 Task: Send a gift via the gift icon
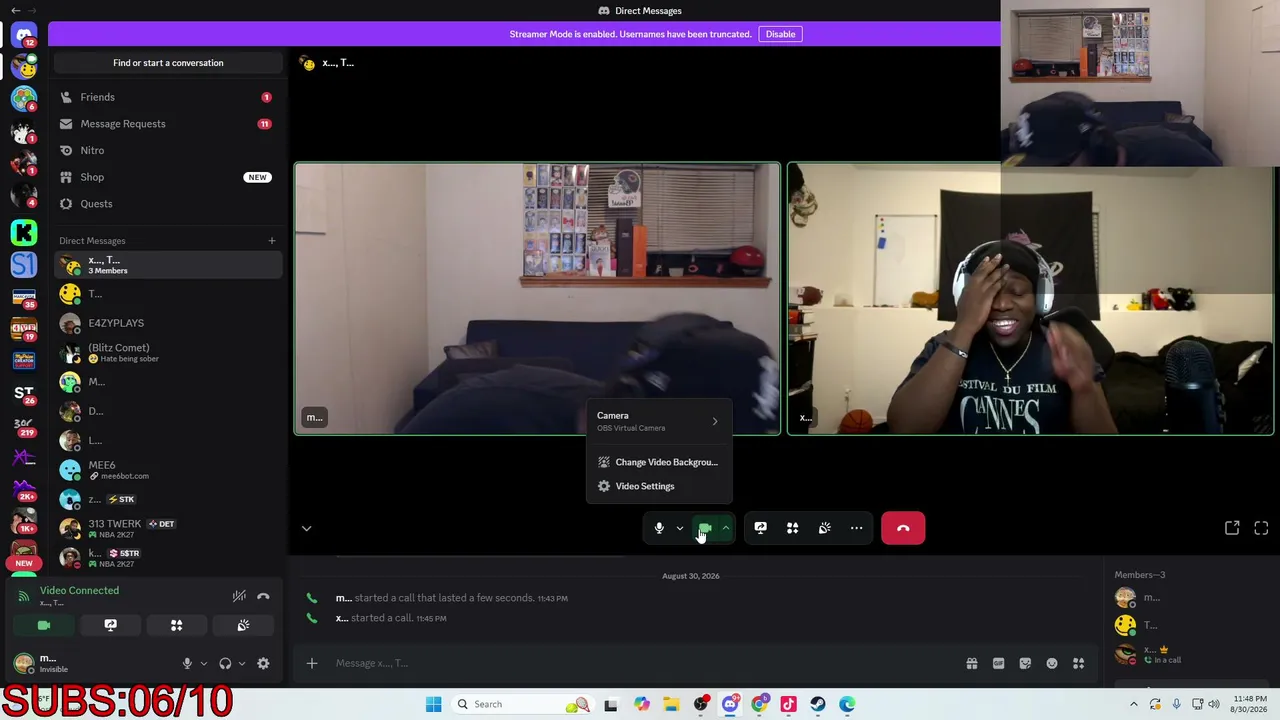point(971,663)
